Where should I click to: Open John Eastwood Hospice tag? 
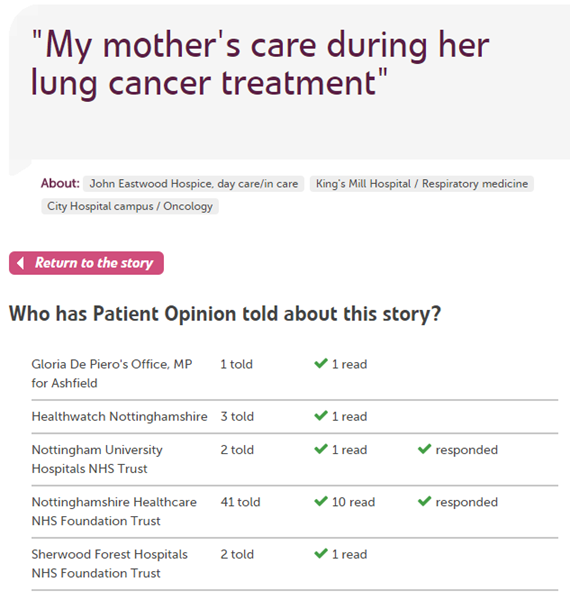coord(194,184)
